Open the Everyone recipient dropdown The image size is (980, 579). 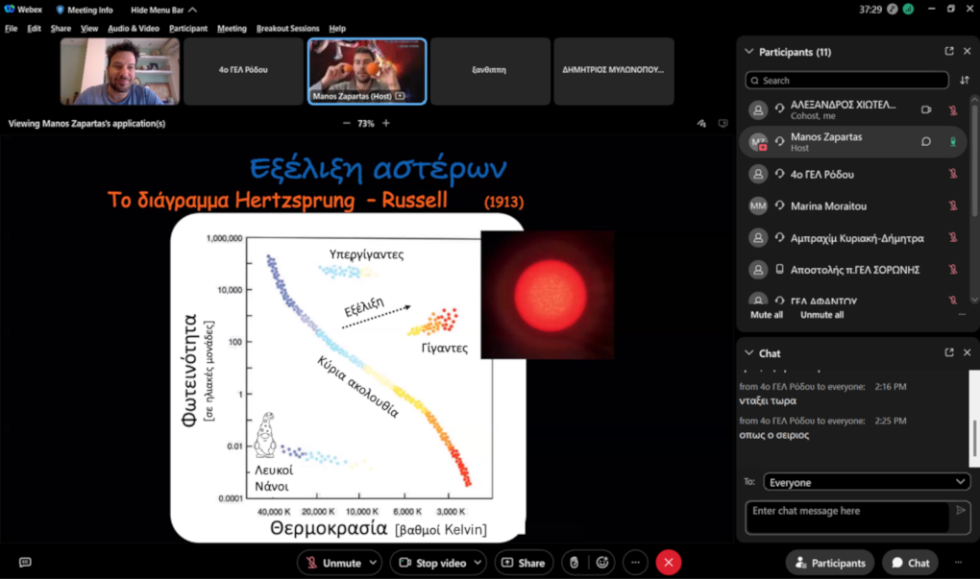point(866,482)
